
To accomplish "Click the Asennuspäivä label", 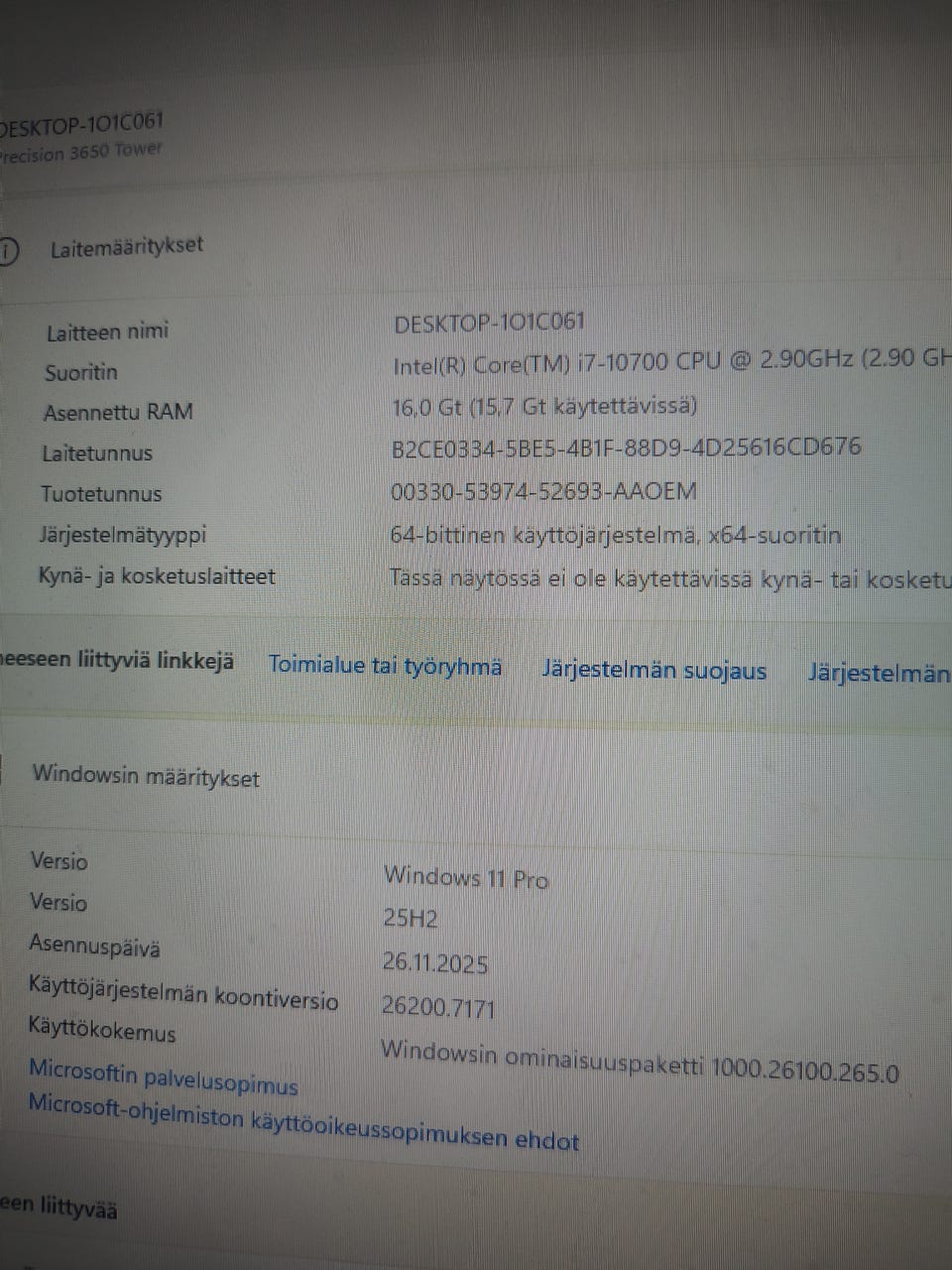I will (x=94, y=946).
